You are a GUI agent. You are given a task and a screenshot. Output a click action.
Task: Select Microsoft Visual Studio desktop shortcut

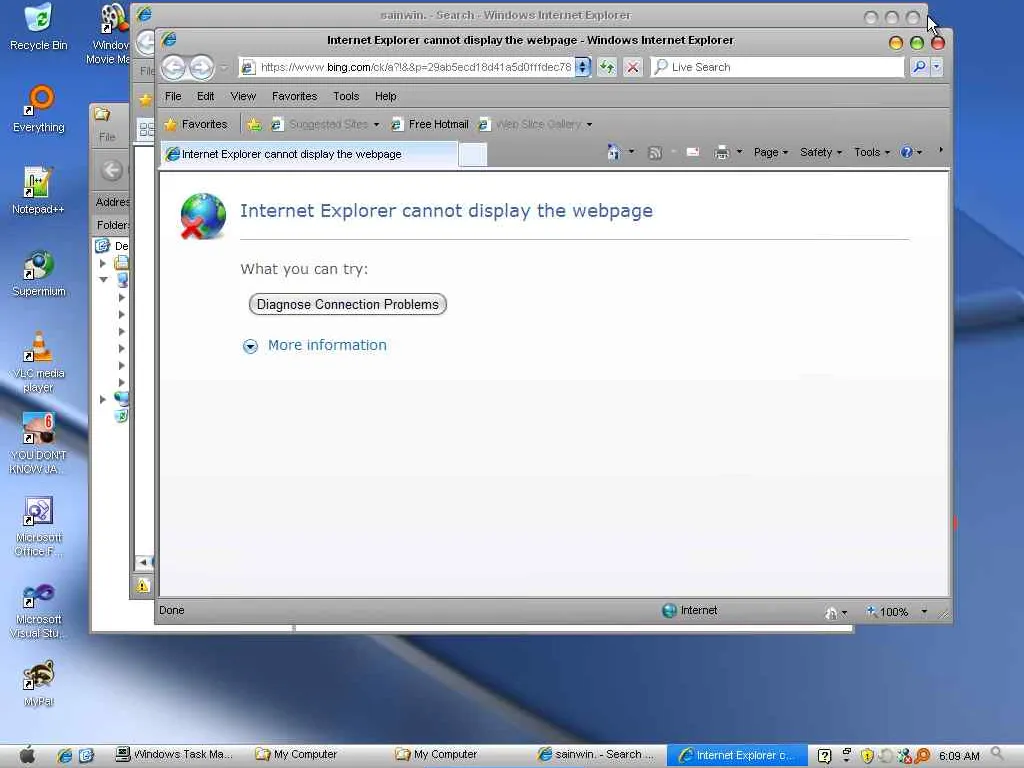39,611
